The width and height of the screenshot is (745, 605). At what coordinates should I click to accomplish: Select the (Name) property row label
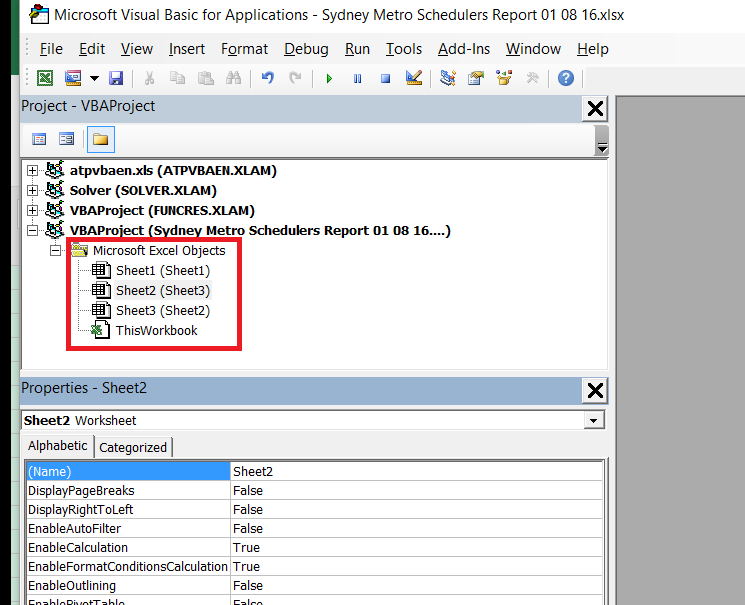click(128, 471)
